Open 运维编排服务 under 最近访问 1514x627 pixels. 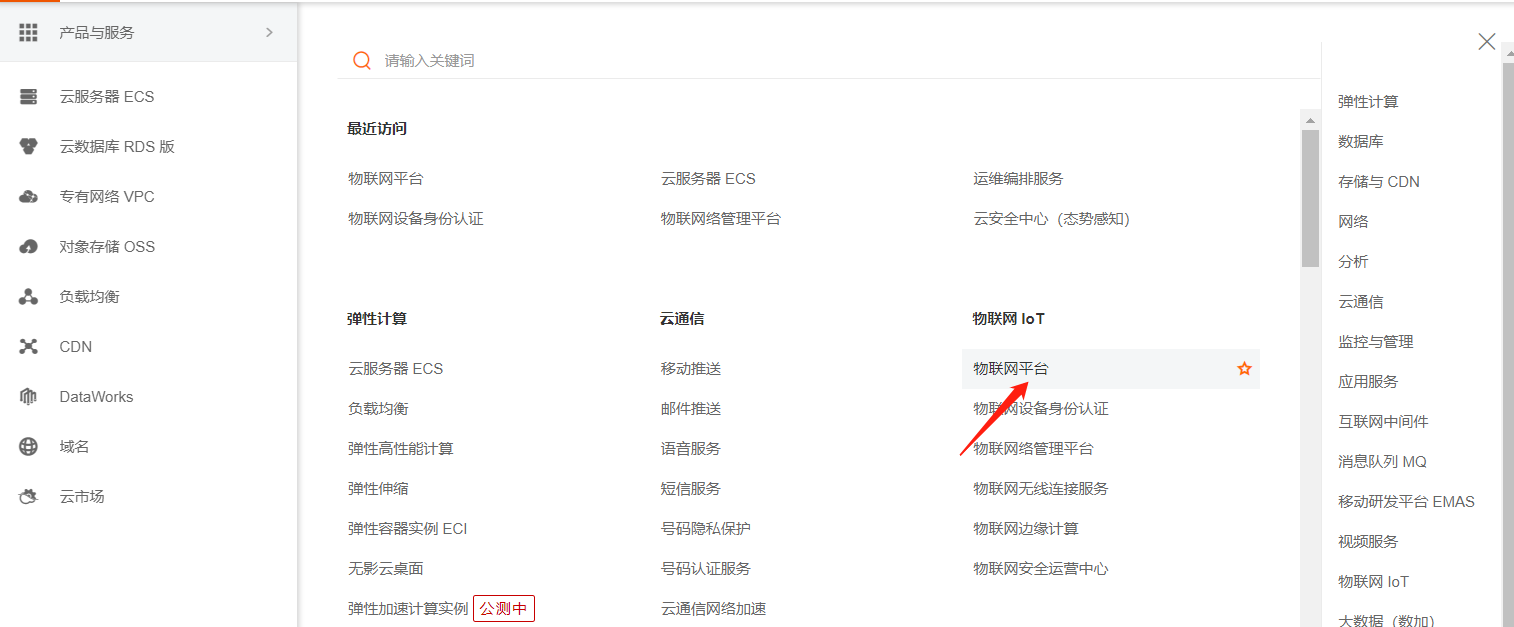[x=1018, y=179]
